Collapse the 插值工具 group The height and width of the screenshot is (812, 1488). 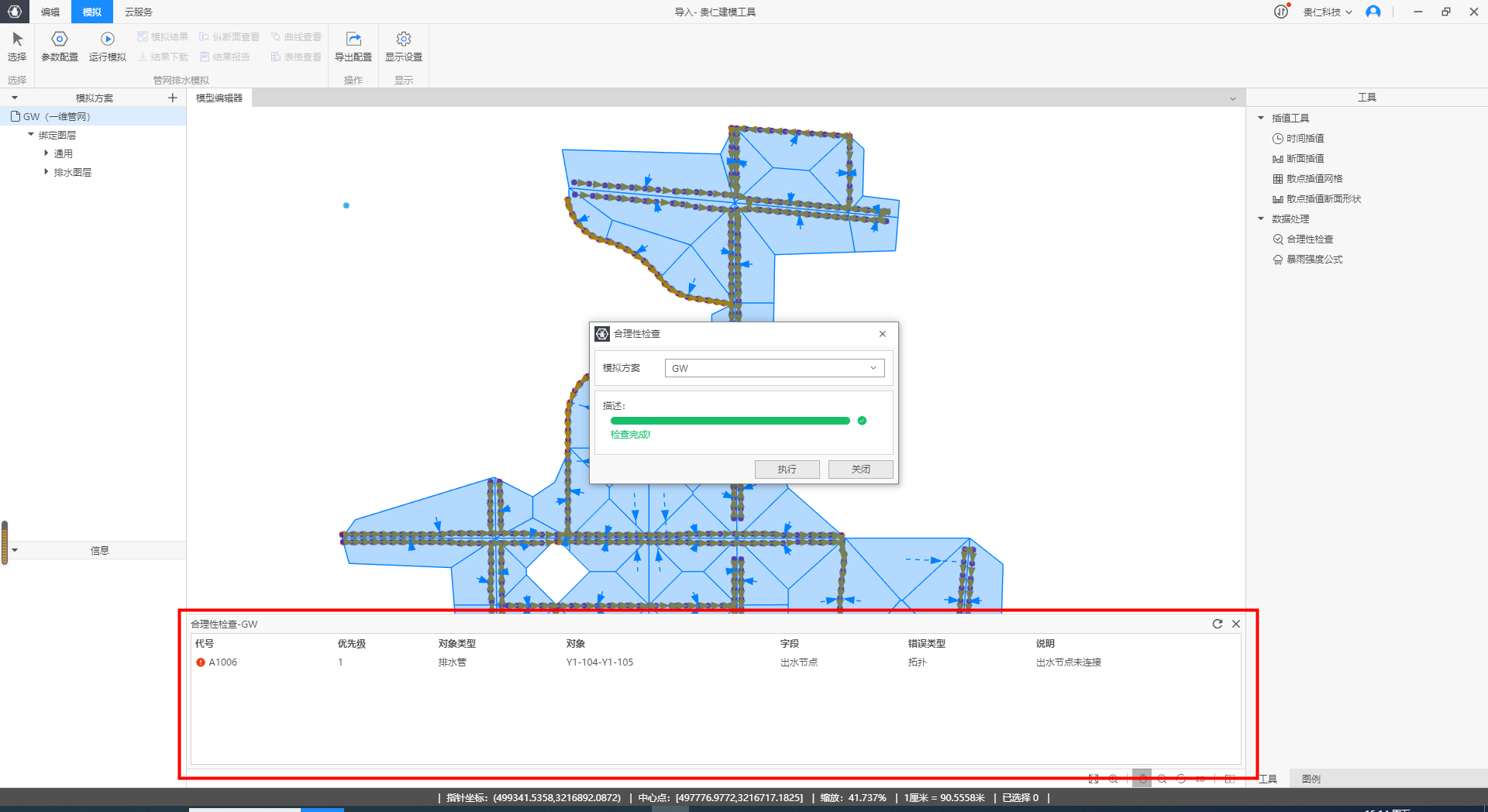tap(1261, 118)
